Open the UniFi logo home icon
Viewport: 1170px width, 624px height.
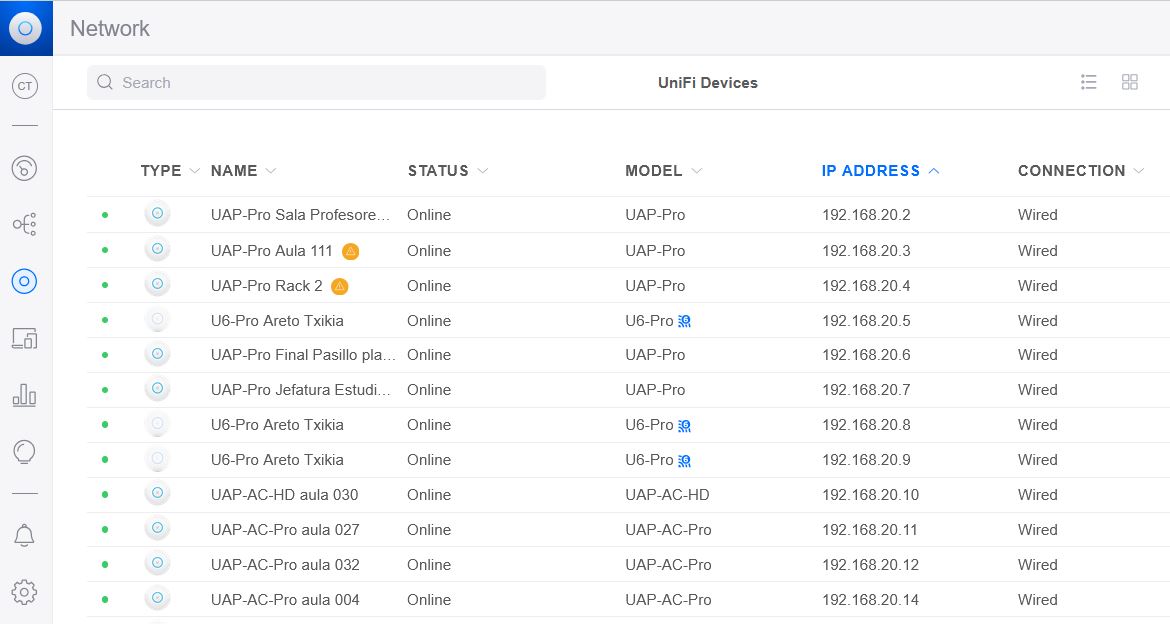click(x=25, y=28)
